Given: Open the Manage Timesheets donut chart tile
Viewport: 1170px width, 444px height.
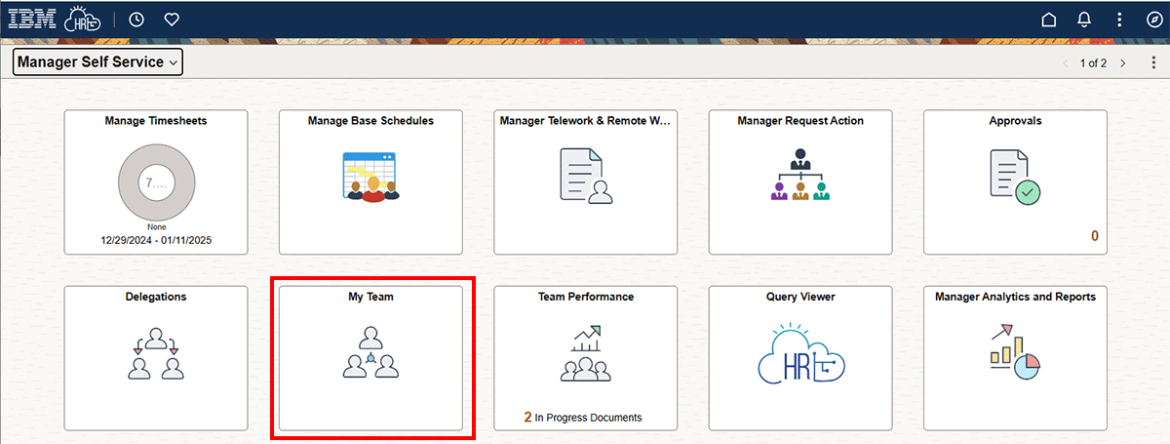Looking at the screenshot, I should 156,182.
